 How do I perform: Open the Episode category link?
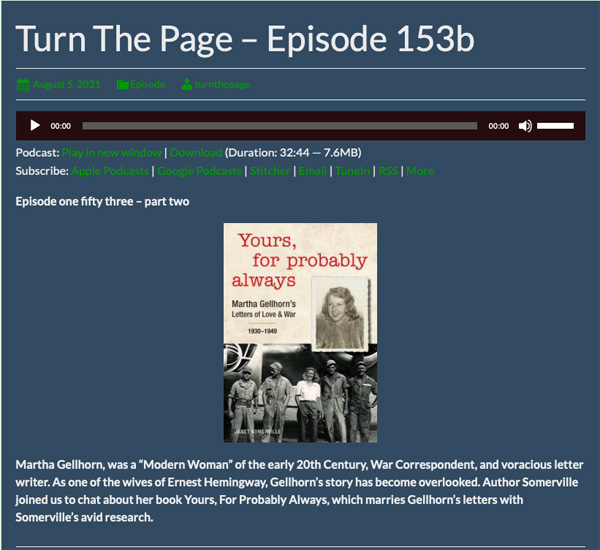(x=147, y=84)
